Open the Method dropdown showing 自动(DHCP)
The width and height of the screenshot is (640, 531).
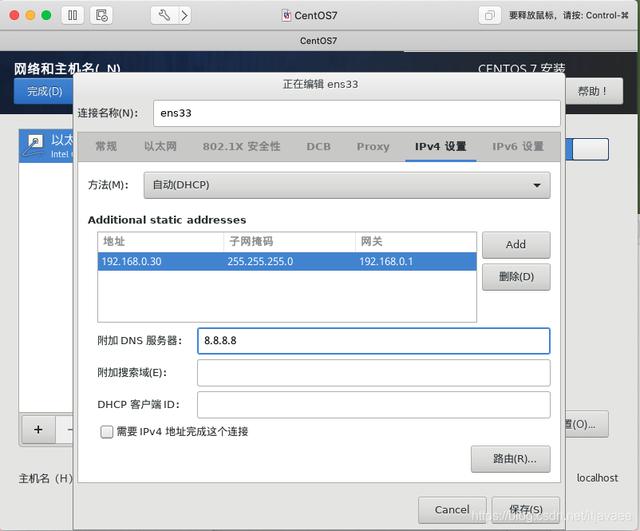pyautogui.click(x=347, y=185)
